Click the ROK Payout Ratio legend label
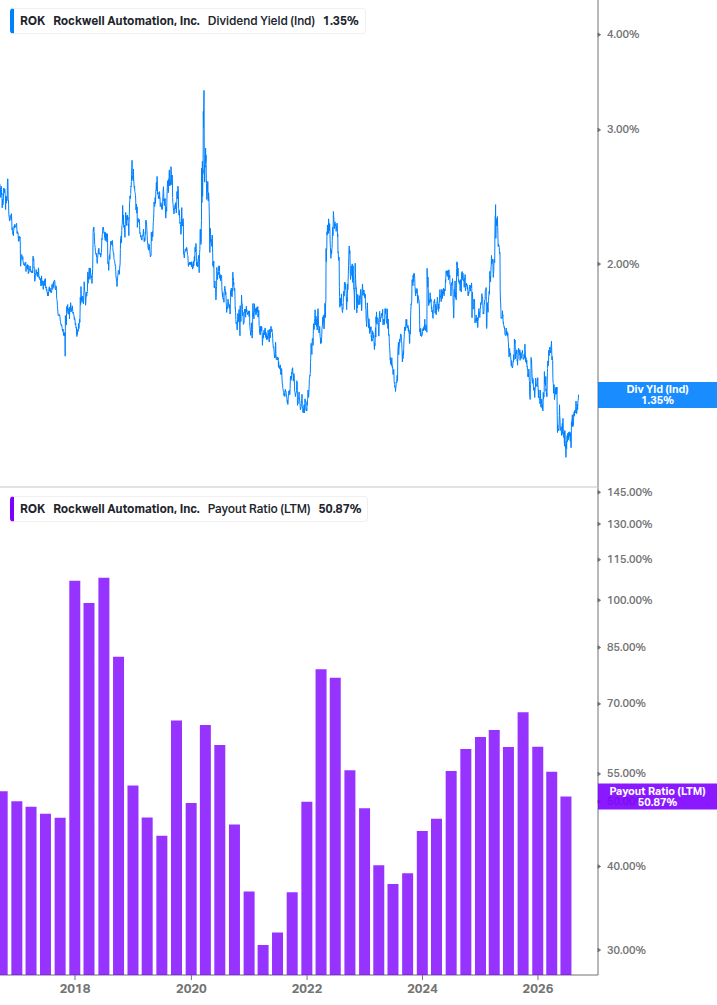The width and height of the screenshot is (717, 1005). point(190,509)
